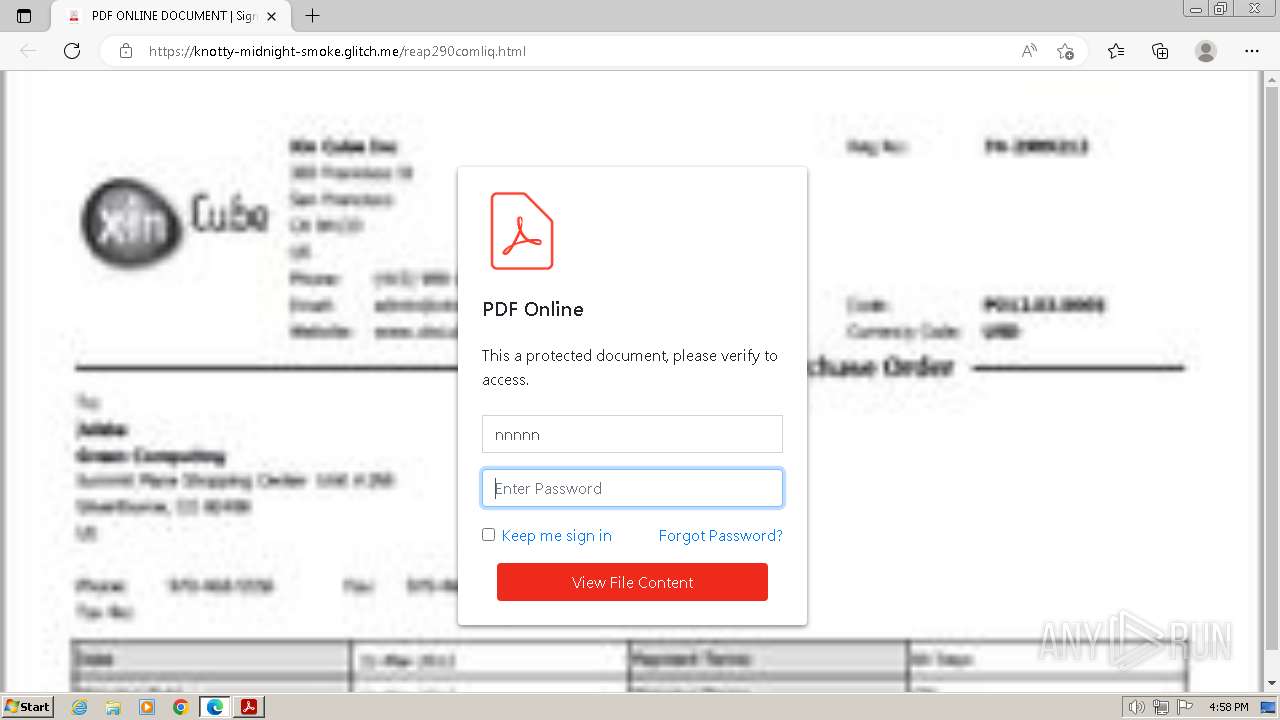This screenshot has width=1280, height=720.
Task: Click the vertical scrollbar down arrow
Action: click(1270, 684)
